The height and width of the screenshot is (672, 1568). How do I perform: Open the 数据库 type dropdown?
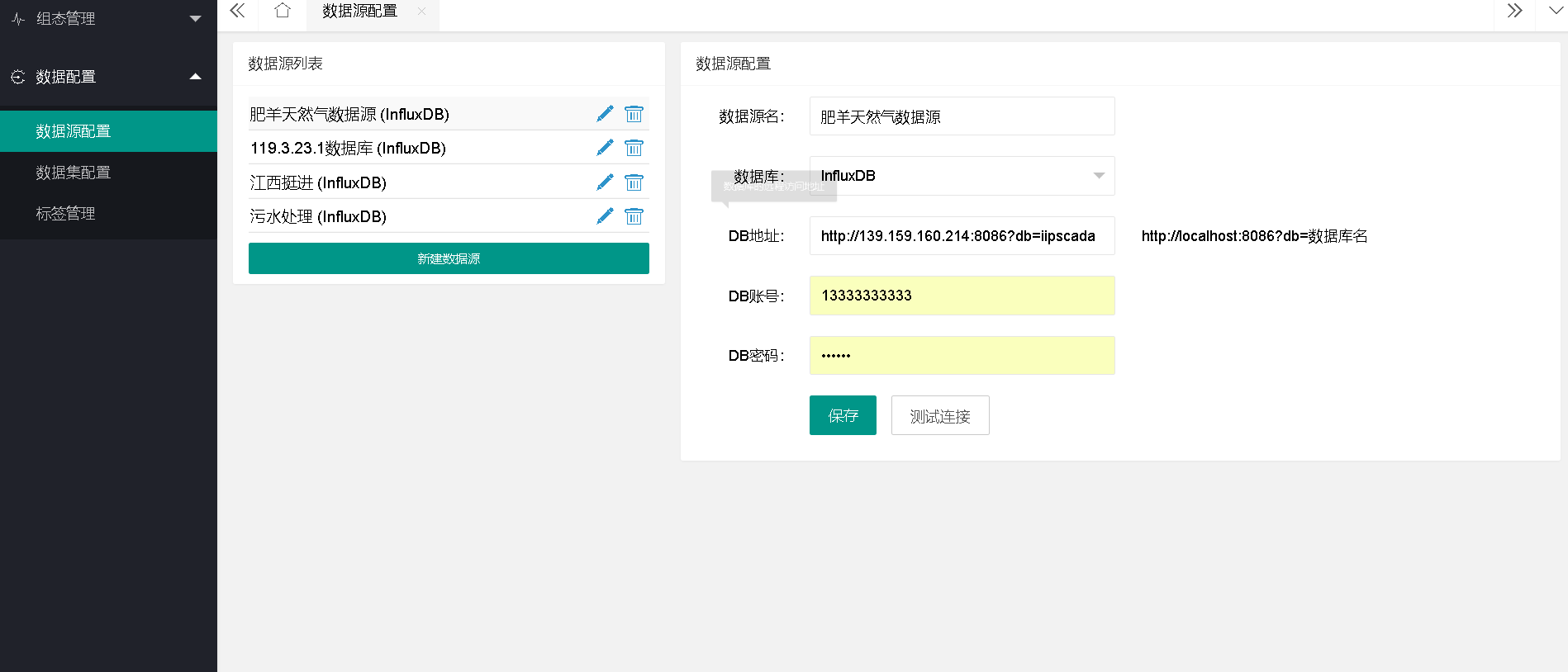pos(962,176)
